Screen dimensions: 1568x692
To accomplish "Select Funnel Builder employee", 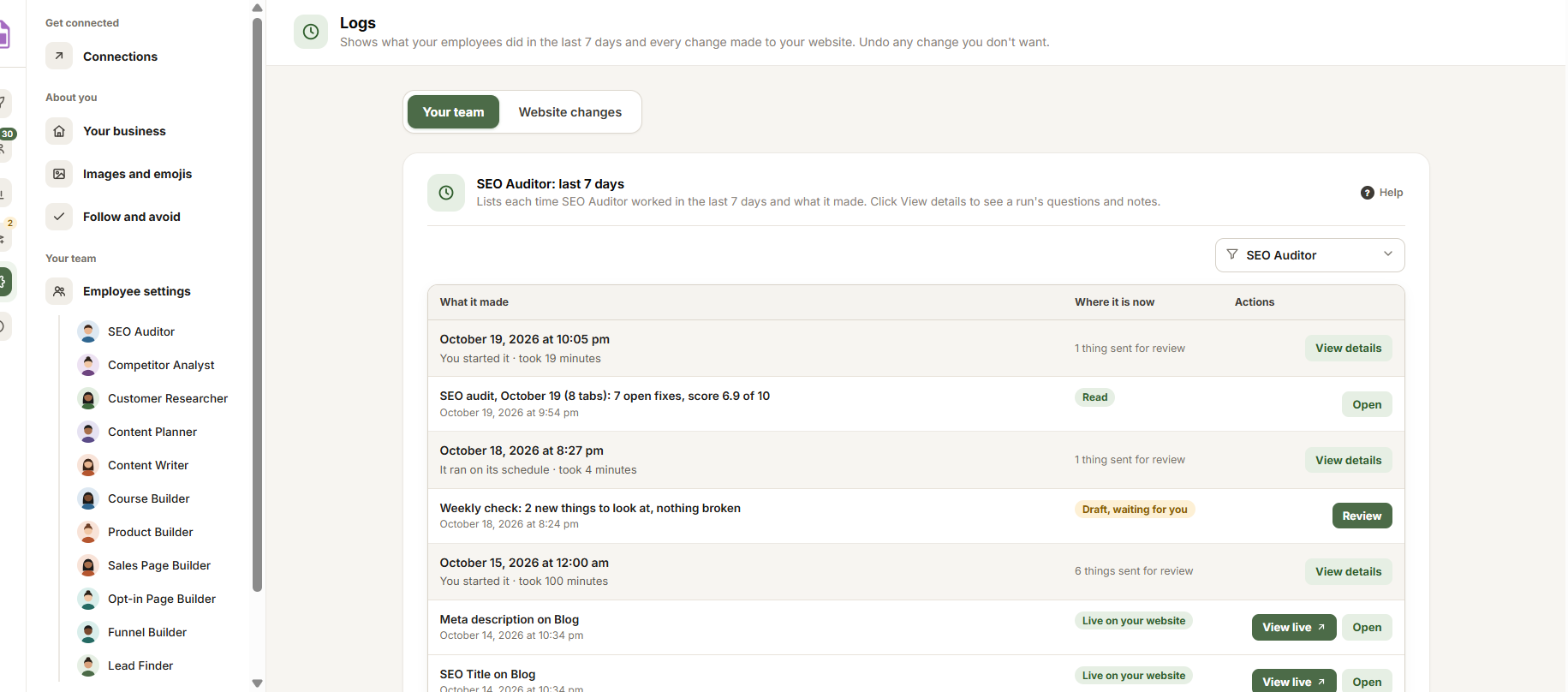I will [147, 632].
